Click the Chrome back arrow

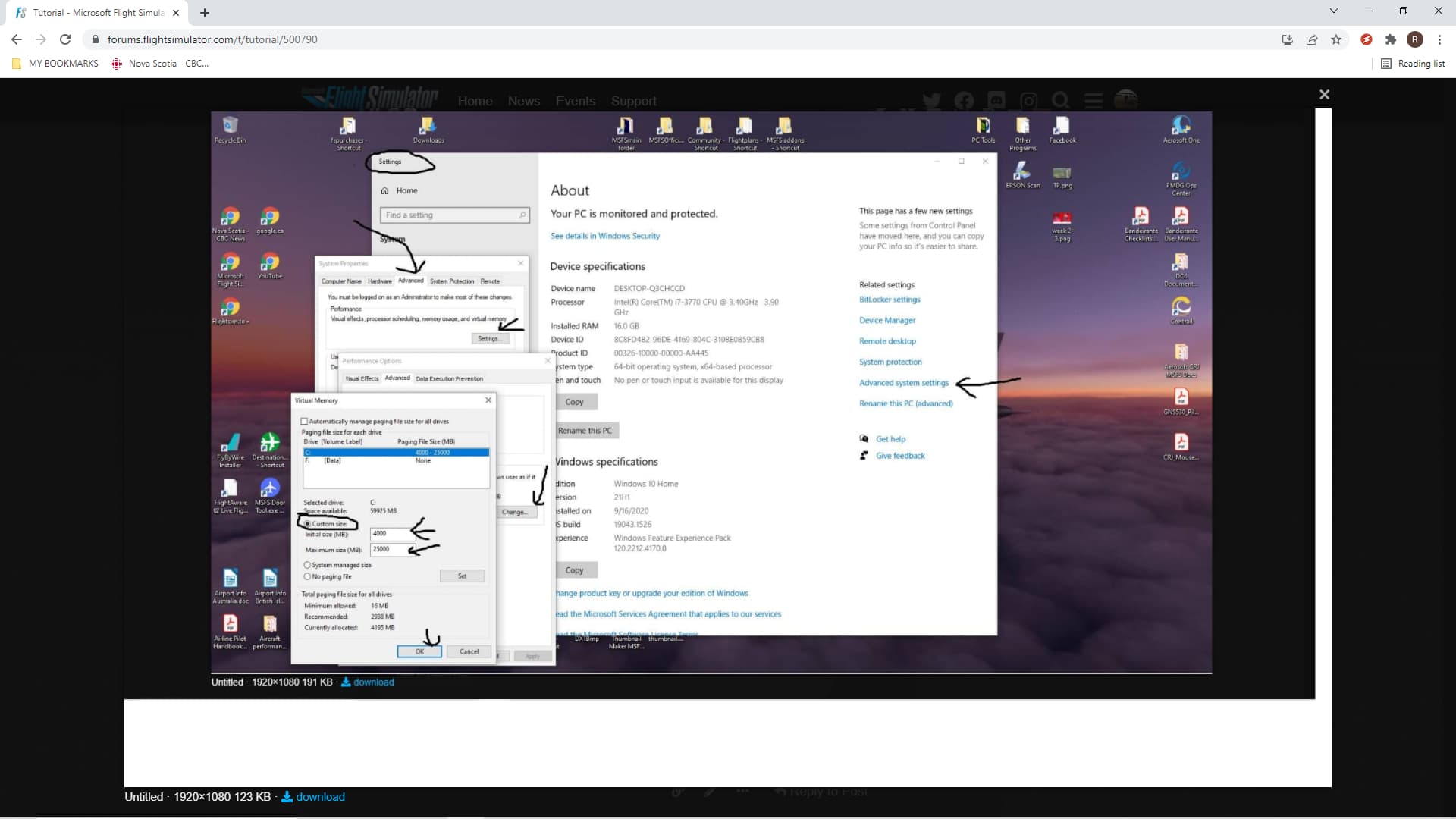pyautogui.click(x=17, y=39)
